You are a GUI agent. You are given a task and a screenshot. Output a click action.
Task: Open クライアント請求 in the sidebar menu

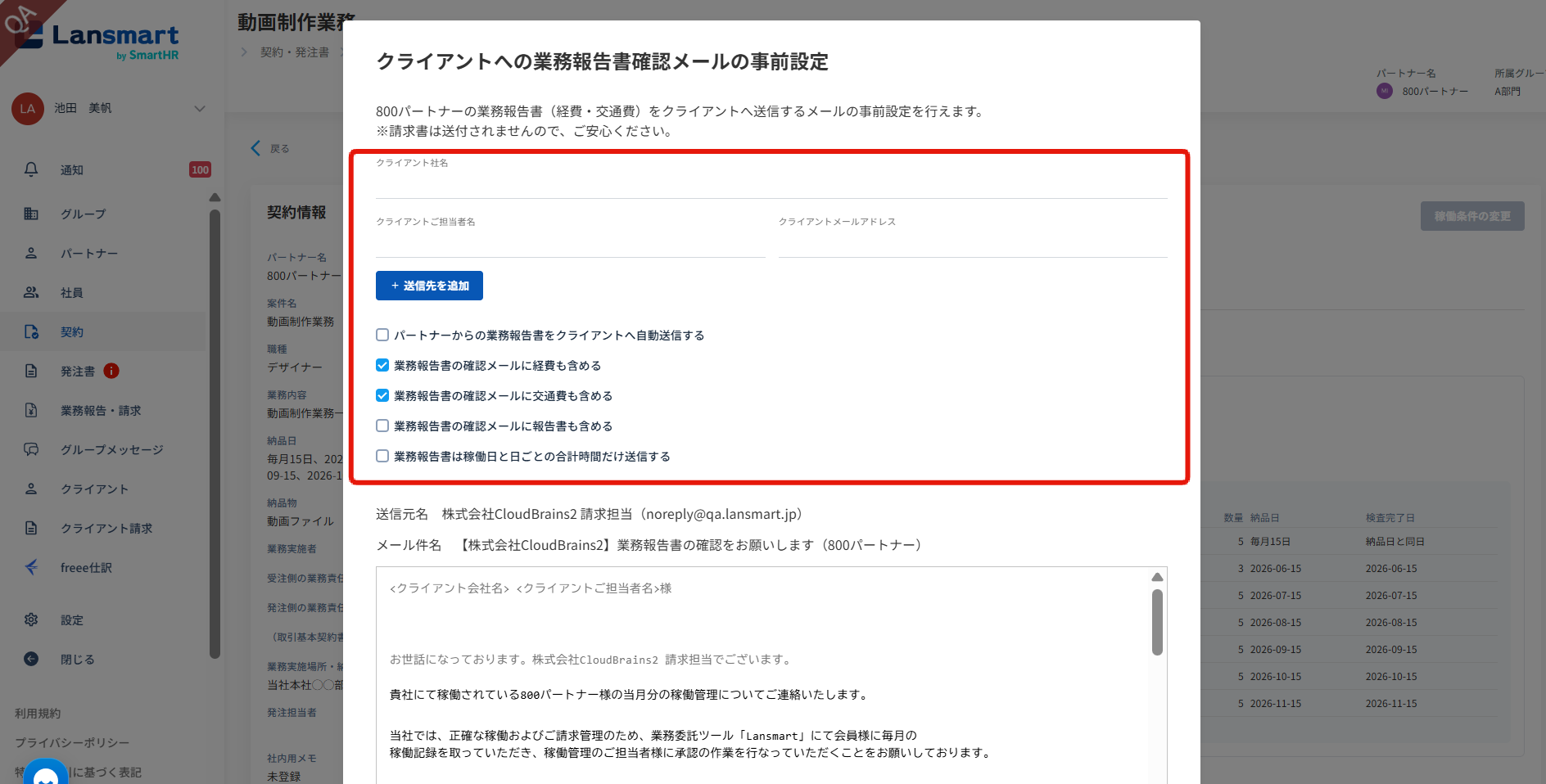[x=106, y=528]
